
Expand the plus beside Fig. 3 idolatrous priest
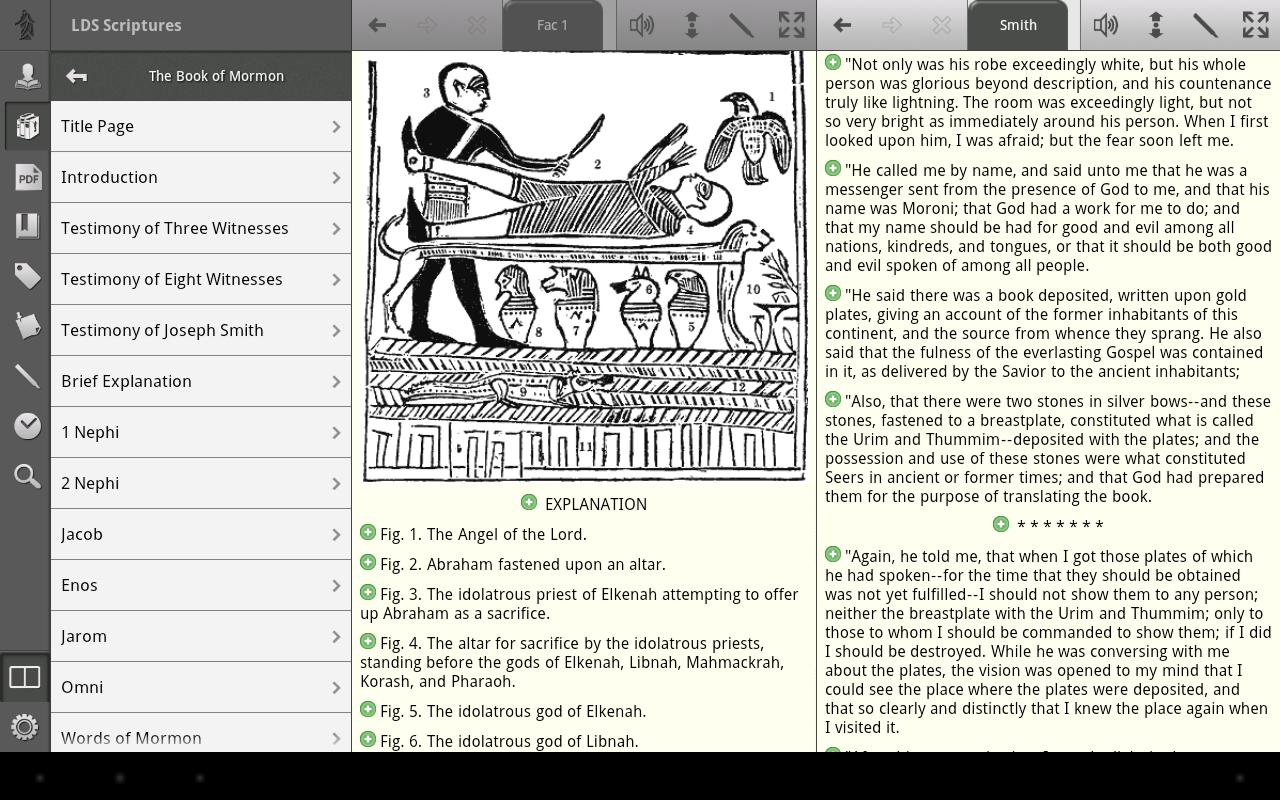[x=368, y=592]
